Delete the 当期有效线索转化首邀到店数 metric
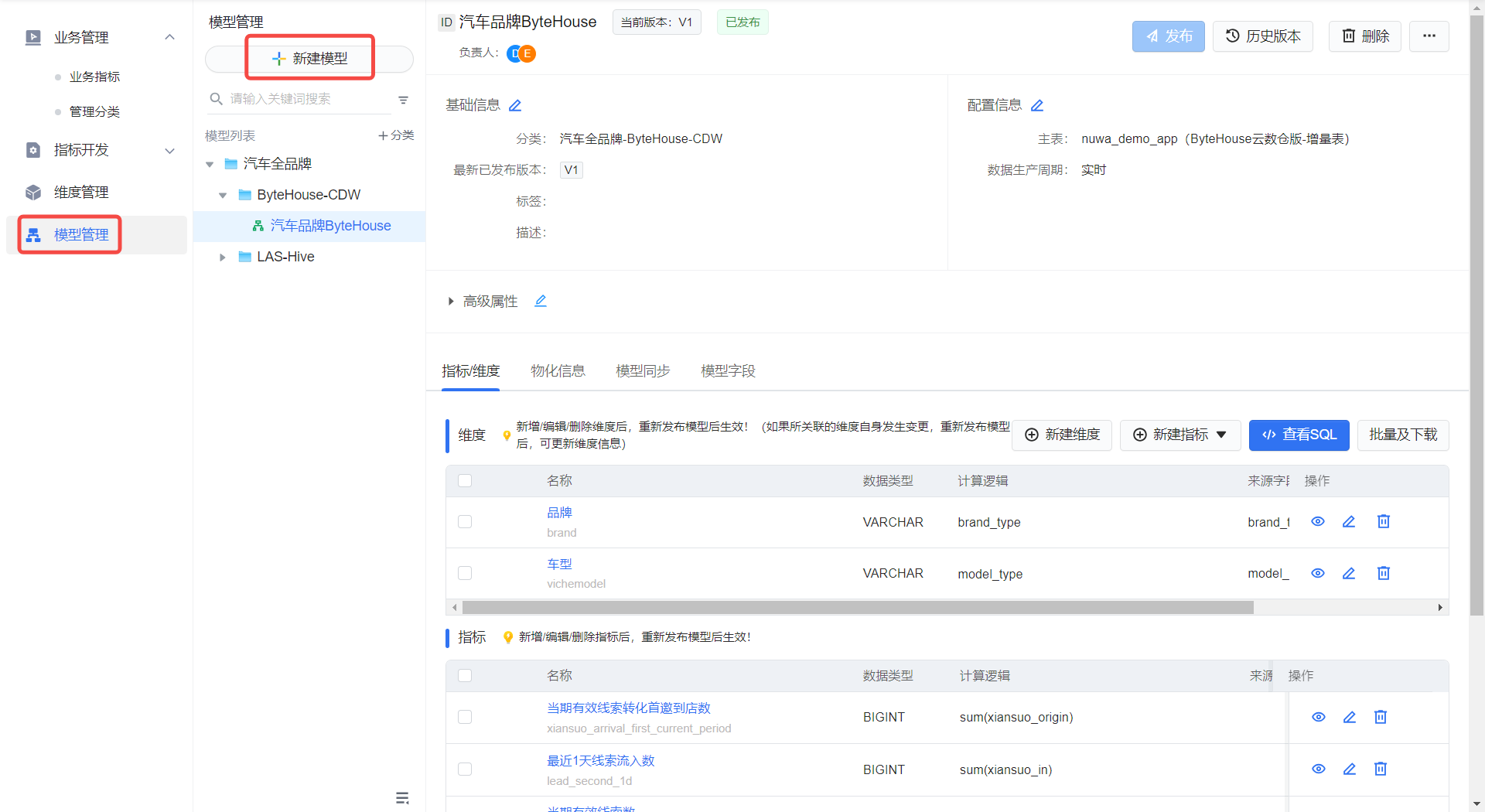This screenshot has height=812, width=1485. (1381, 717)
